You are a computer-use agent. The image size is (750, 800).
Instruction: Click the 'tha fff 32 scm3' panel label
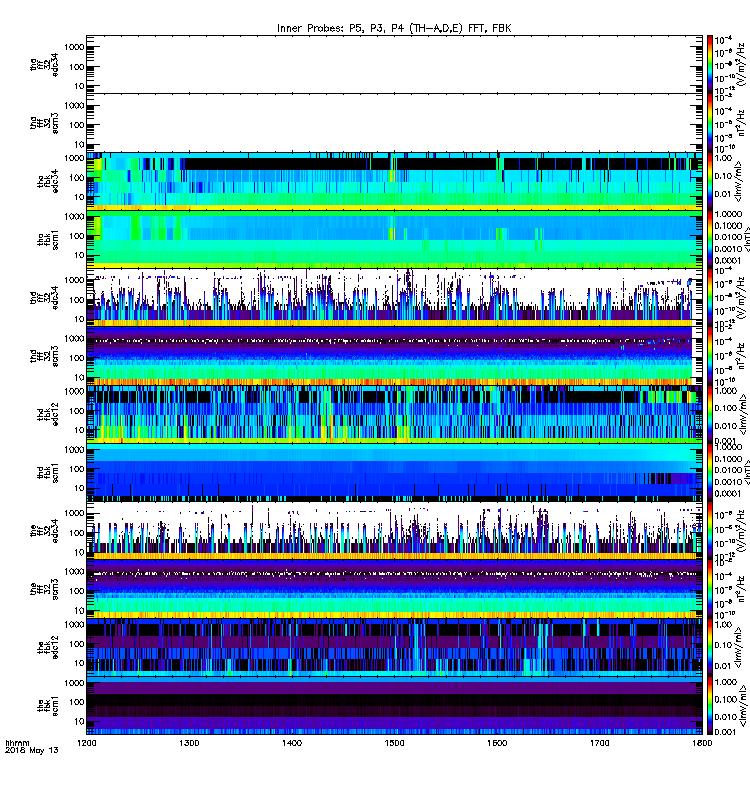pos(44,123)
